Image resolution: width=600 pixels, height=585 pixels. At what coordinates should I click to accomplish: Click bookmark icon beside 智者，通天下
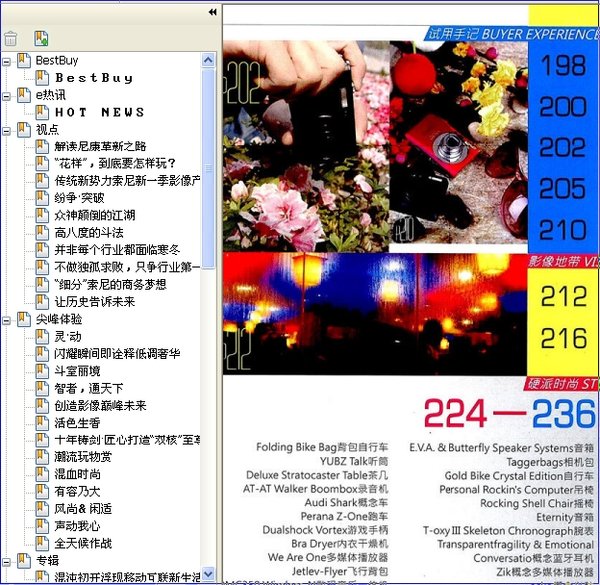pyautogui.click(x=42, y=389)
